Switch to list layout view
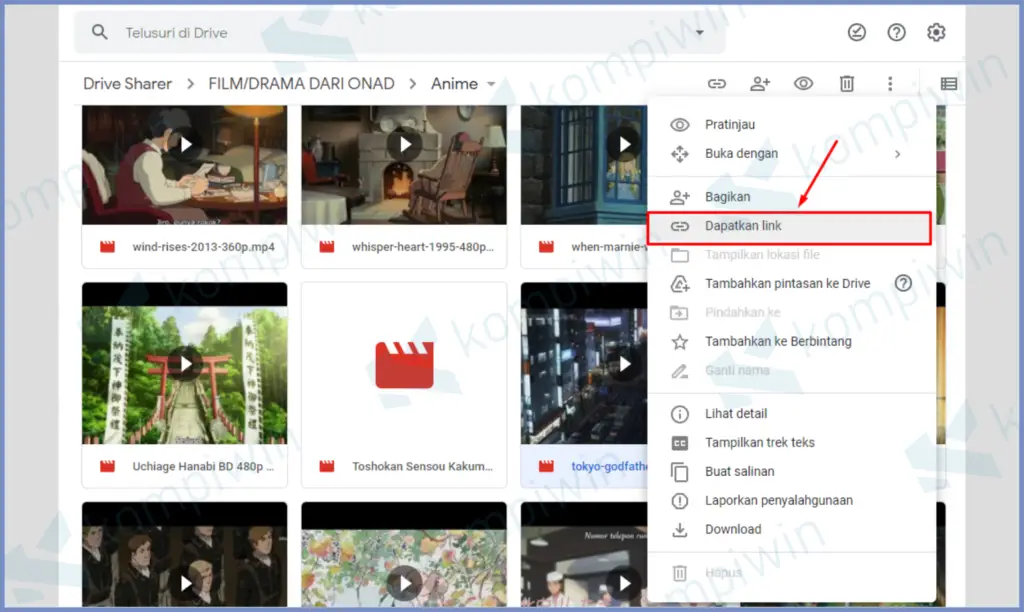Viewport: 1024px width, 612px height. click(948, 84)
